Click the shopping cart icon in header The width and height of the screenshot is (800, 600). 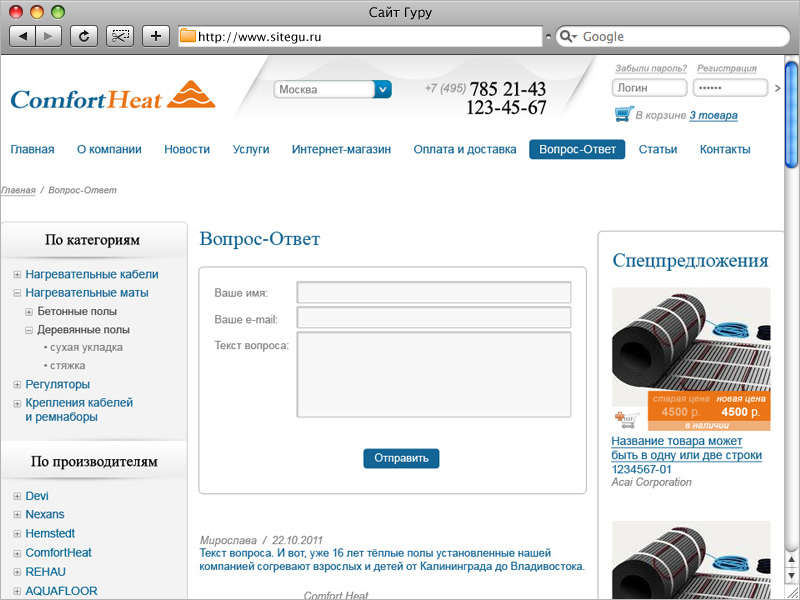pyautogui.click(x=623, y=114)
